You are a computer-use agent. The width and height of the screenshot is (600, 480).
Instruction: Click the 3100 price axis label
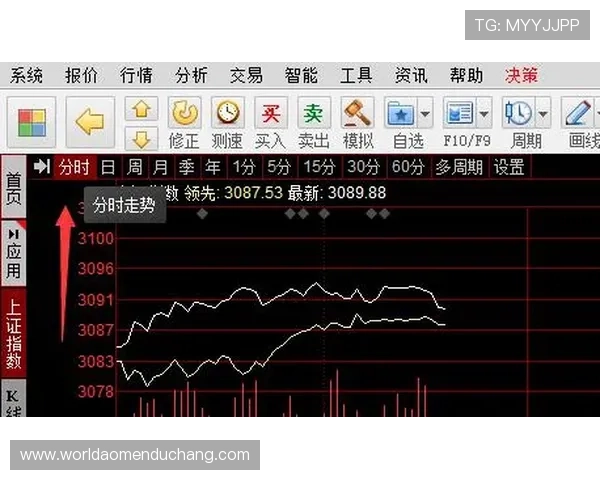[x=96, y=238]
